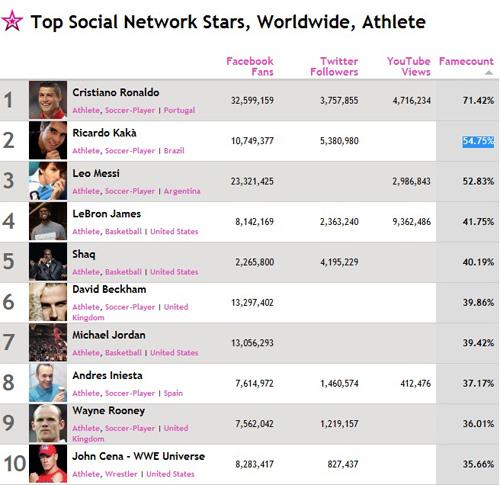Sort by Facebook Fans column header

pos(250,66)
